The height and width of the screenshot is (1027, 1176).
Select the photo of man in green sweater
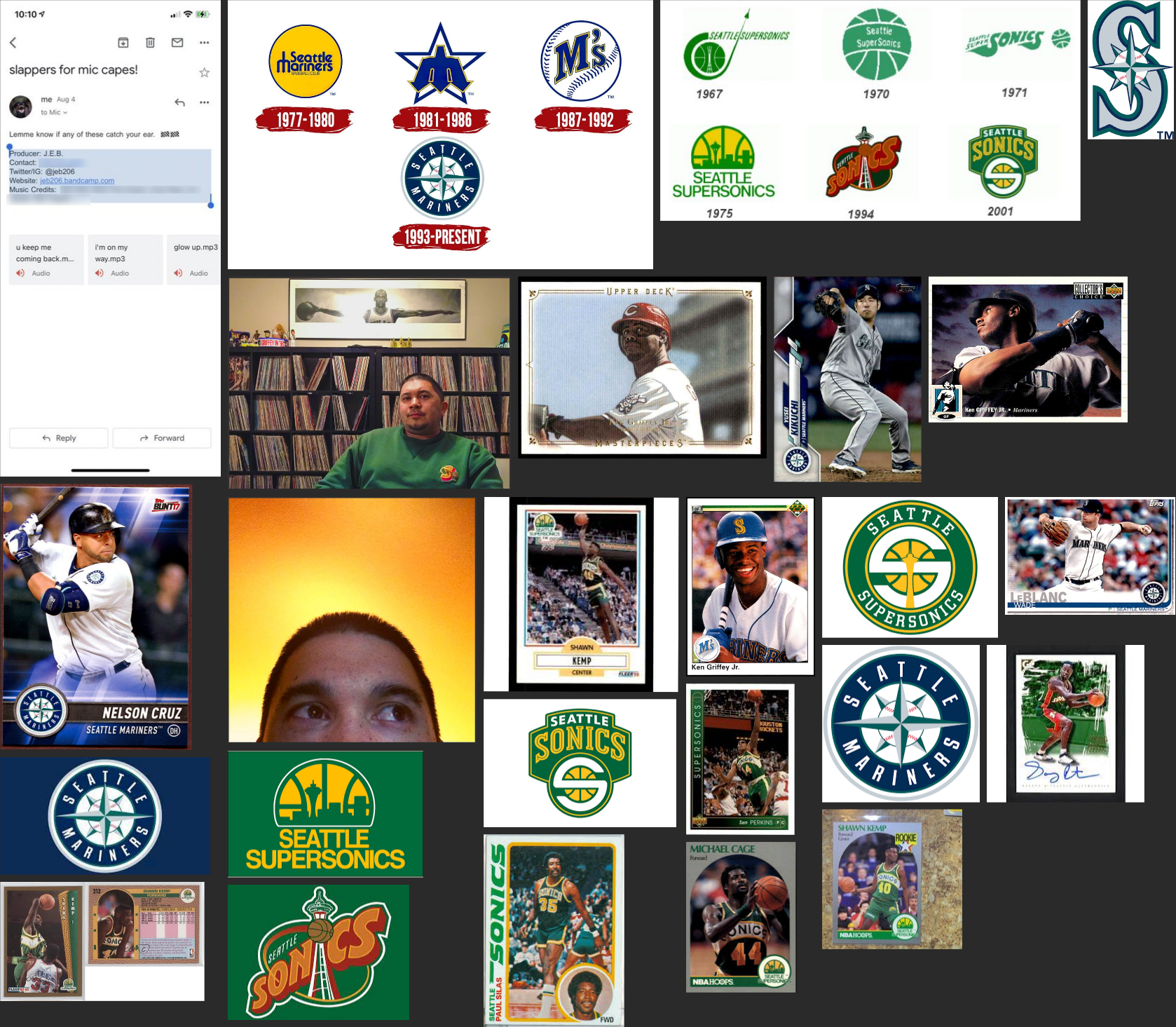(x=369, y=383)
